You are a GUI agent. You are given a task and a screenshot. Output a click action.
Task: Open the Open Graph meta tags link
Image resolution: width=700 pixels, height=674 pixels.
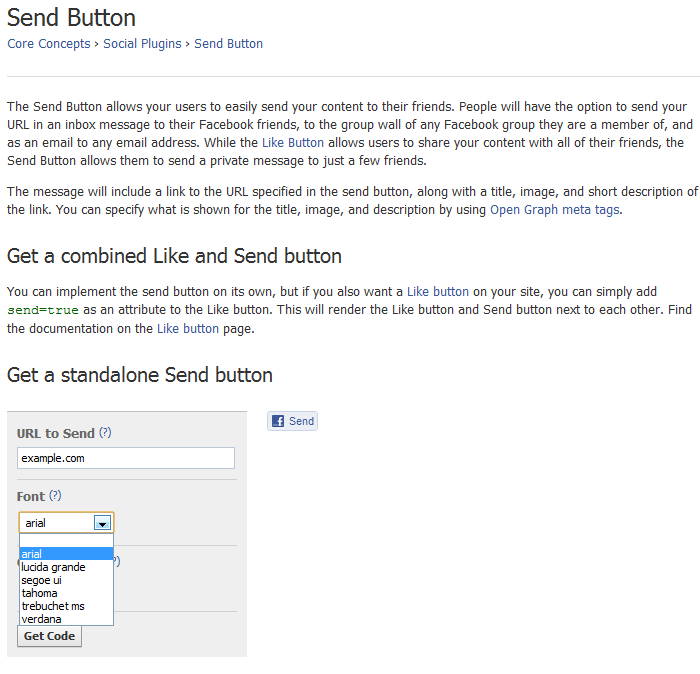tap(555, 209)
